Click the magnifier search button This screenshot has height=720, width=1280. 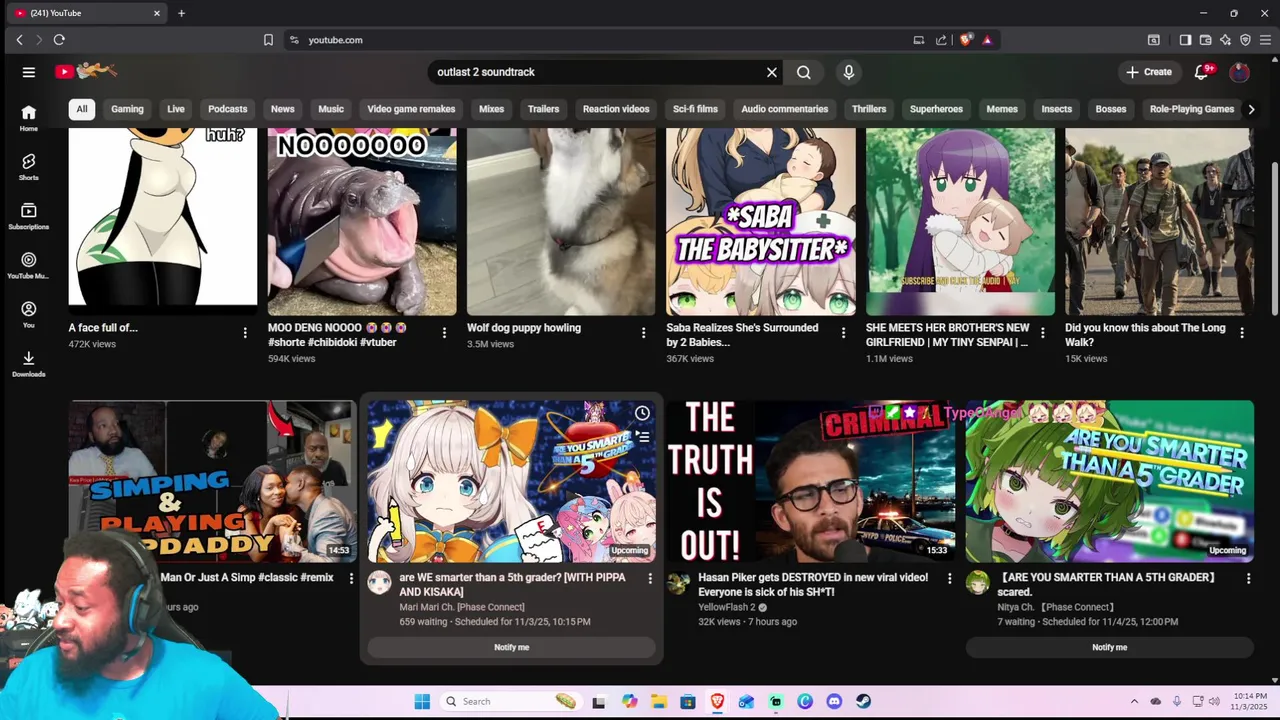(x=803, y=72)
